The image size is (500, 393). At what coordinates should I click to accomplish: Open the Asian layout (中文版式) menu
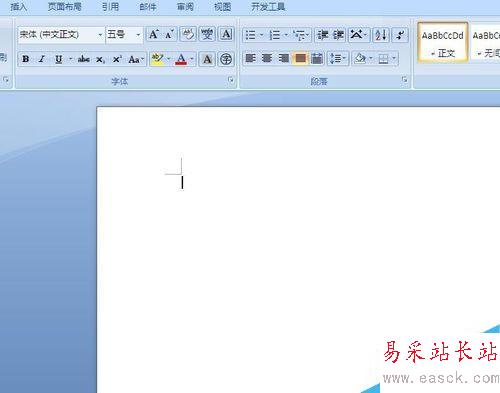(x=359, y=35)
